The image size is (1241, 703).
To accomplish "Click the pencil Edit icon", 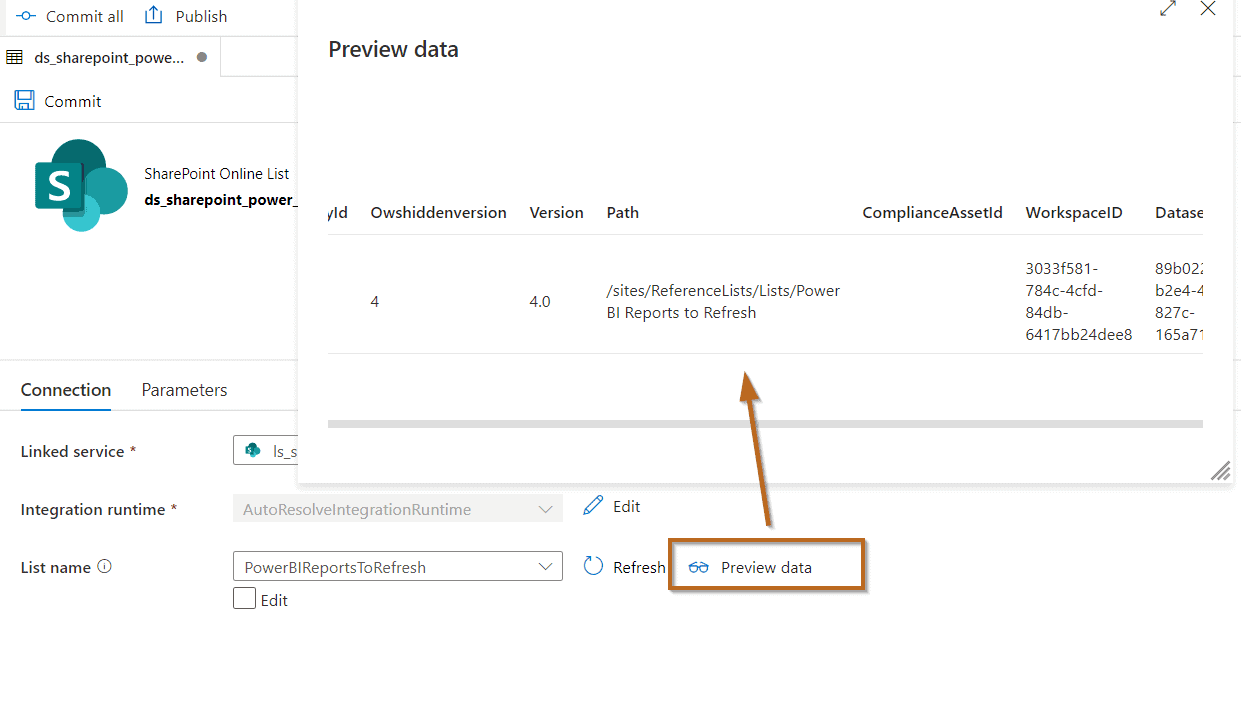I will [593, 505].
